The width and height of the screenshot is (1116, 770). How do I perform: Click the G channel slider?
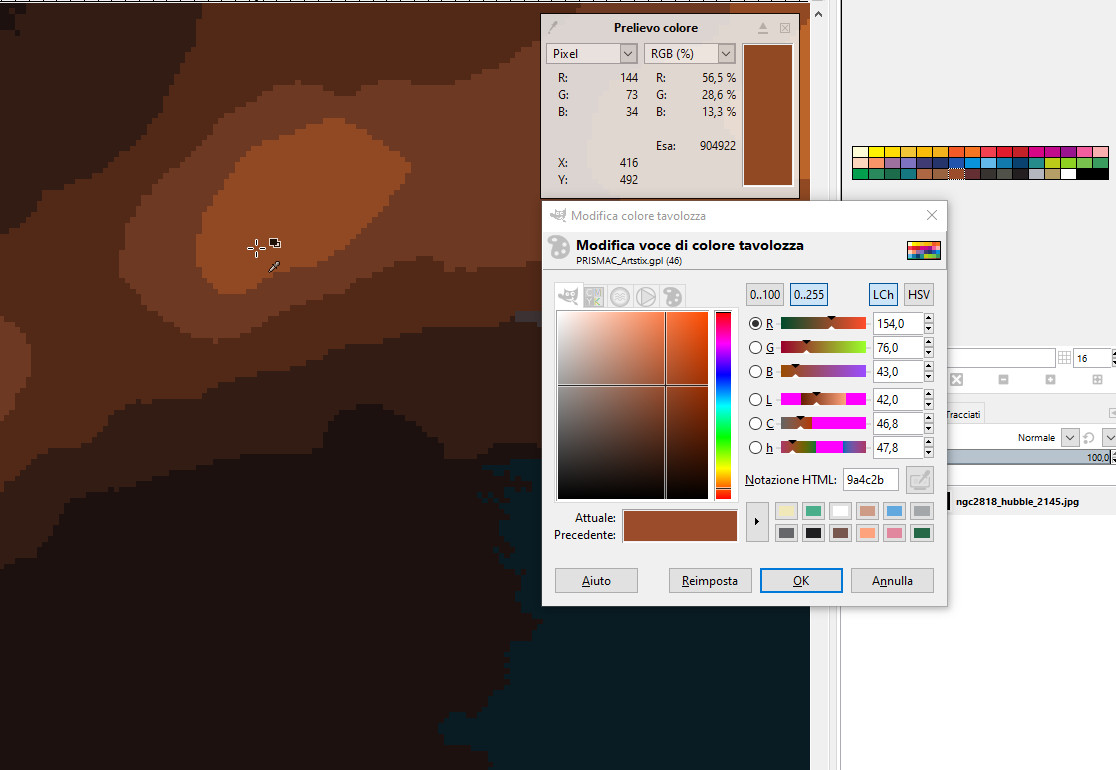tap(823, 347)
